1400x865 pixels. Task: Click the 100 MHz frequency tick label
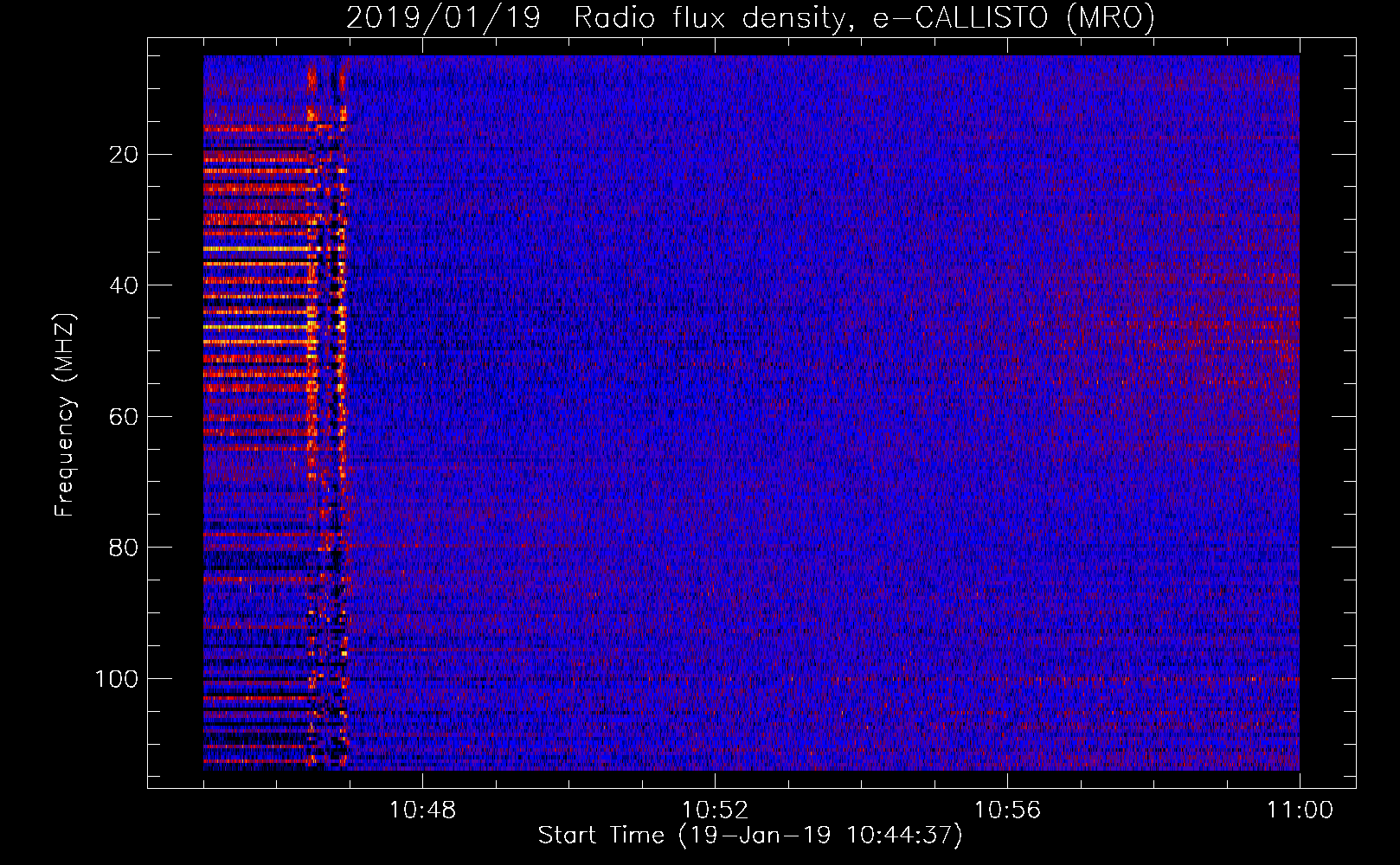point(117,679)
